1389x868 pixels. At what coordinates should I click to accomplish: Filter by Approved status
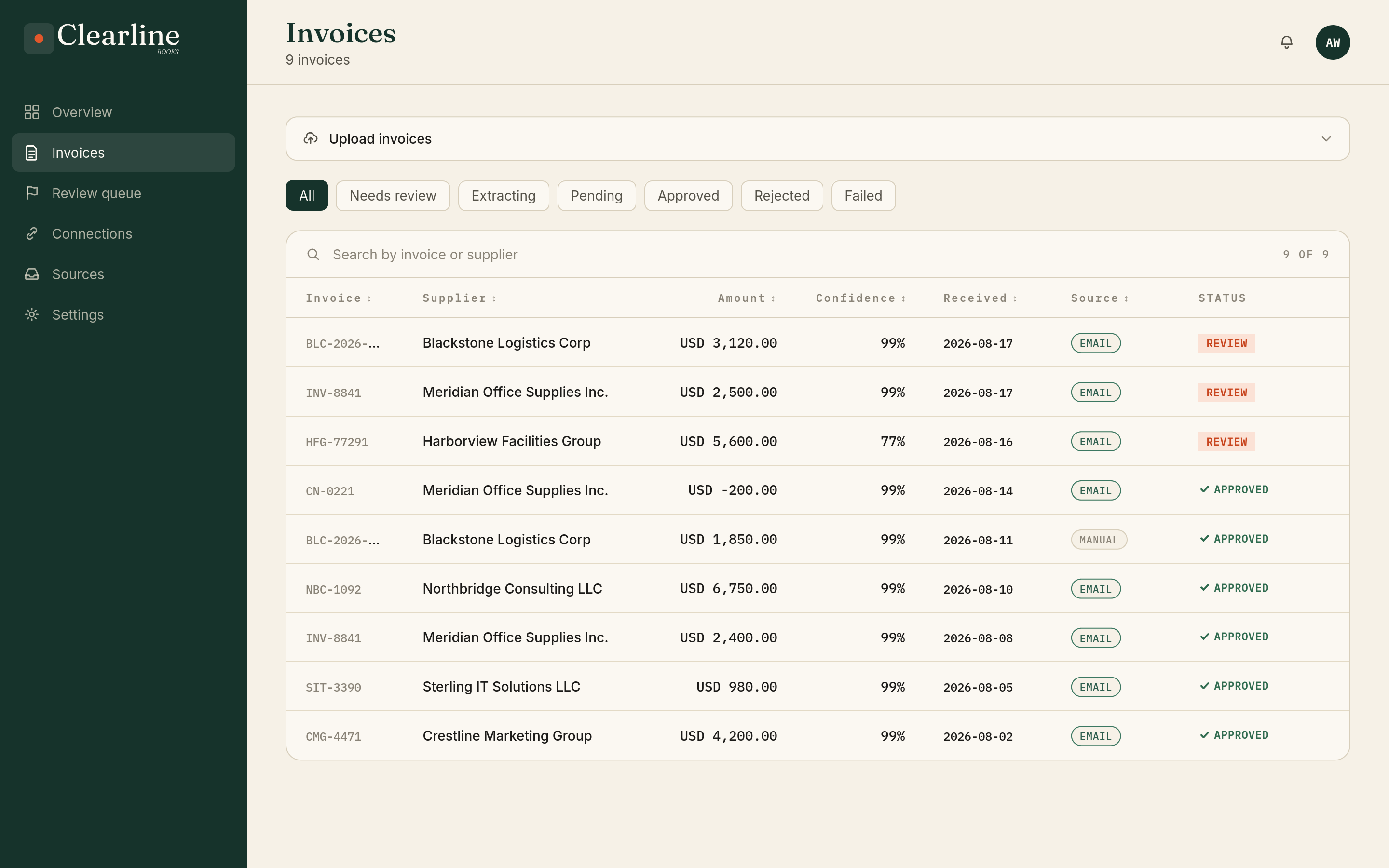point(688,196)
